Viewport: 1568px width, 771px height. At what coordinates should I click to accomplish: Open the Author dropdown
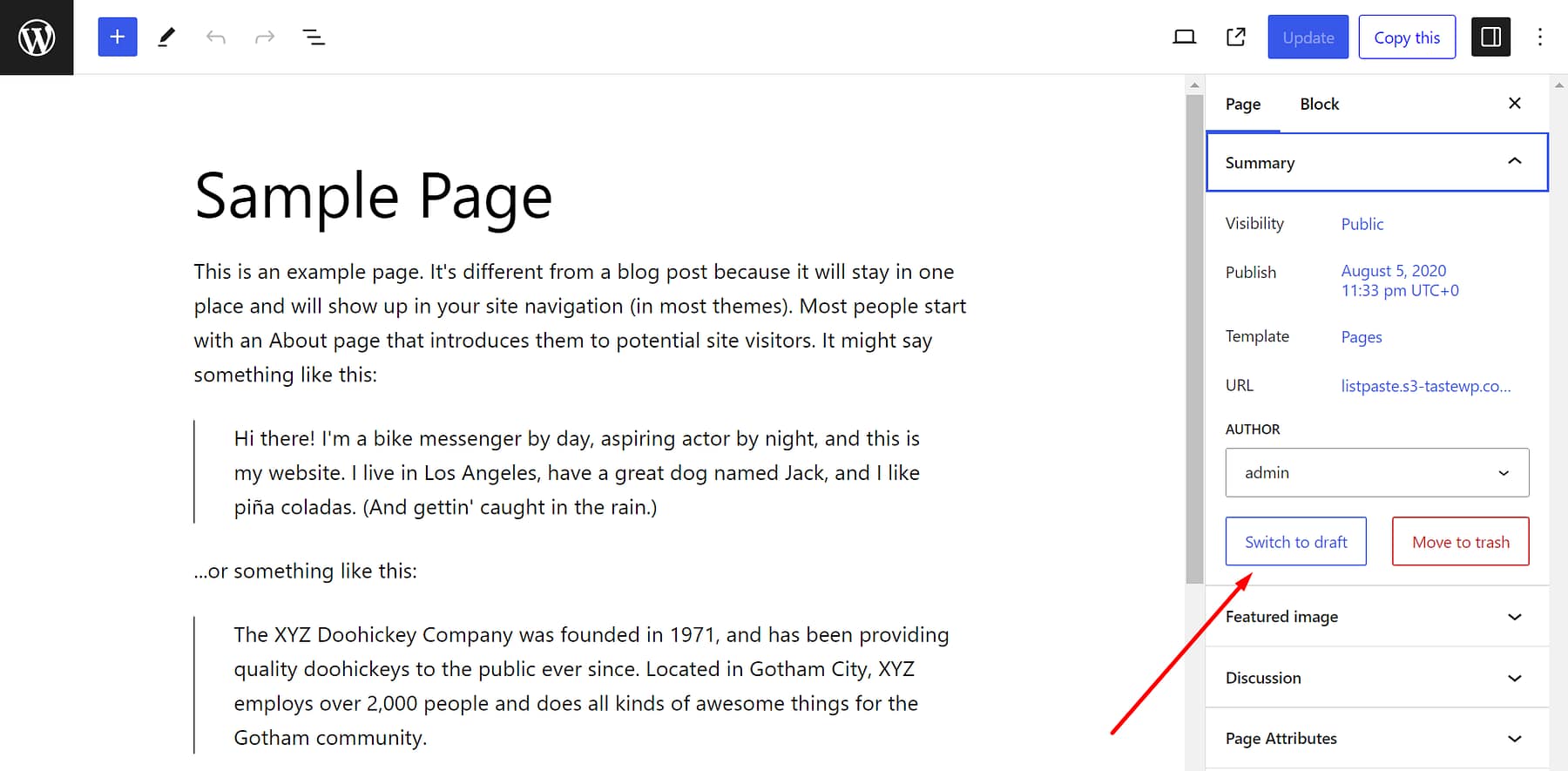[x=1376, y=472]
